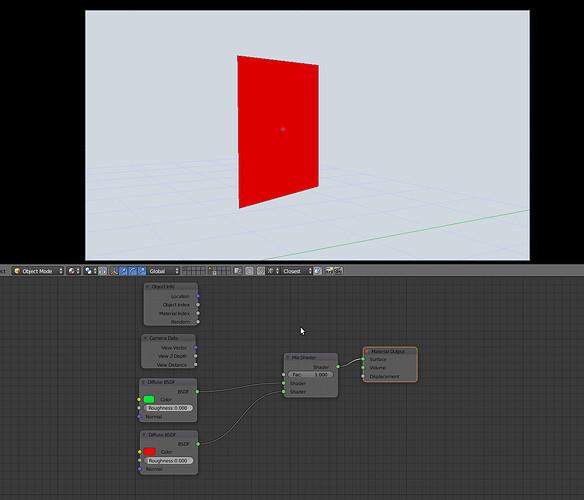584x500 pixels.
Task: Click Roughness field of the red Diffuse BSDF
Action: (169, 461)
